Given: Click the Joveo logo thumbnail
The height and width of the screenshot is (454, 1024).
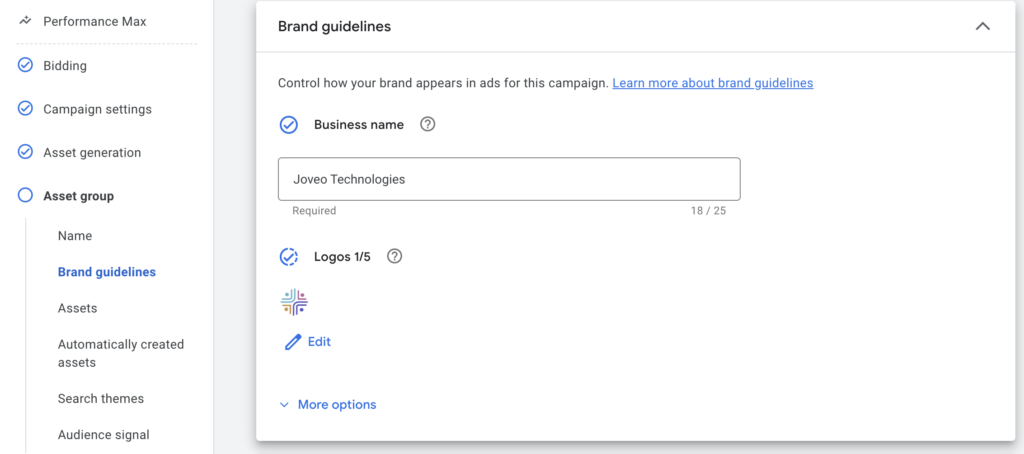Looking at the screenshot, I should [294, 302].
